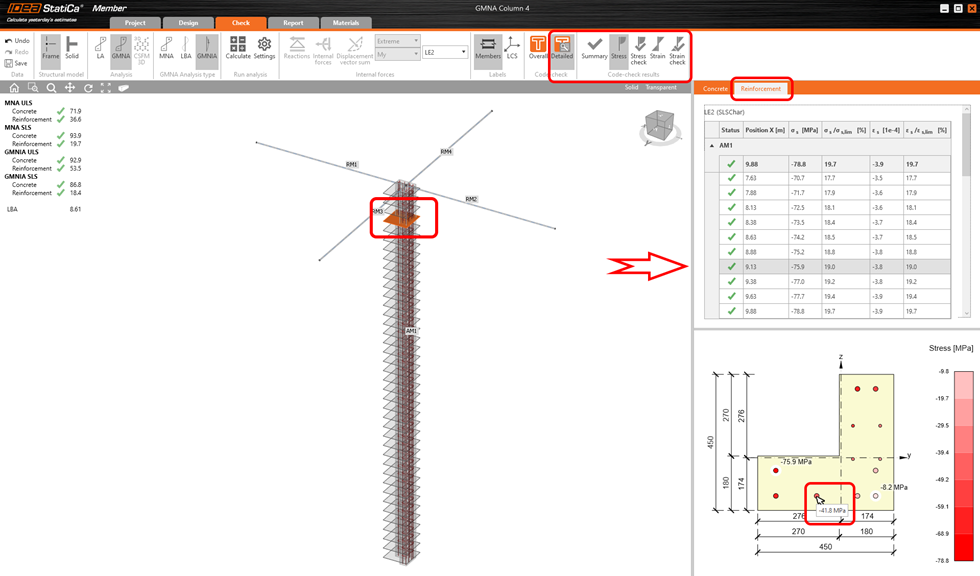The width and height of the screenshot is (980, 576).
Task: Click the Summary checkmark icon
Action: pos(594,48)
